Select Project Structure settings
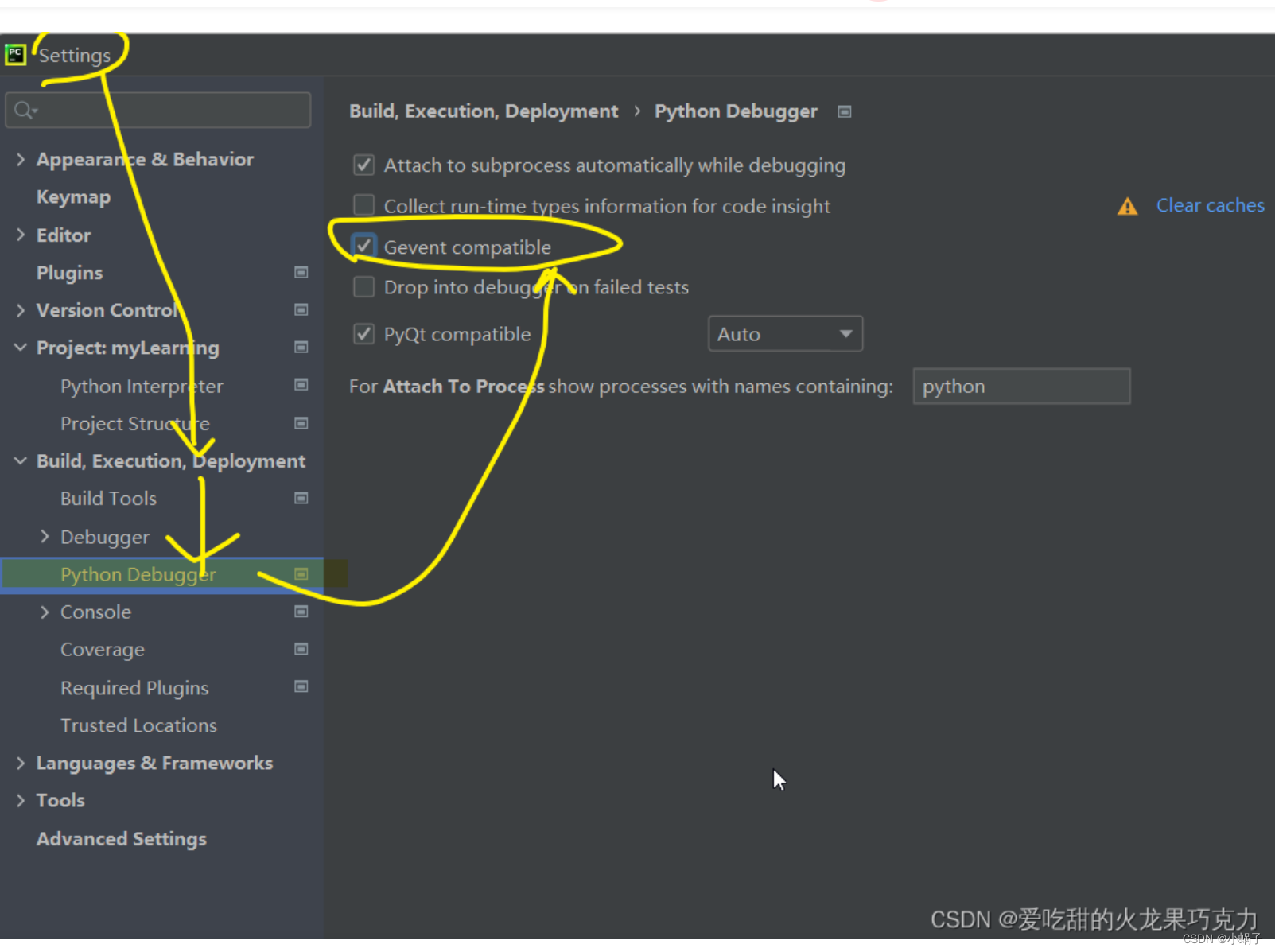Screen dimensions: 1275x952 tap(135, 424)
